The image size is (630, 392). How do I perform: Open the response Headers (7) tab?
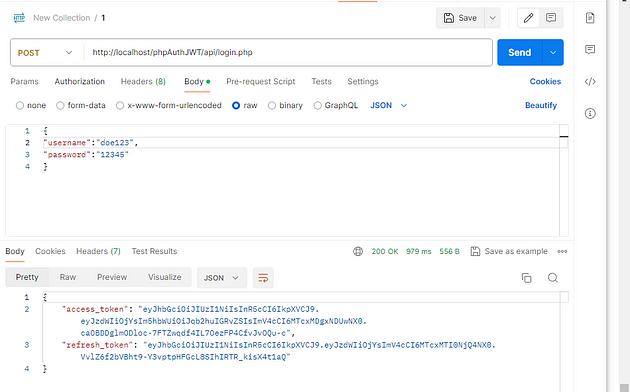98,251
